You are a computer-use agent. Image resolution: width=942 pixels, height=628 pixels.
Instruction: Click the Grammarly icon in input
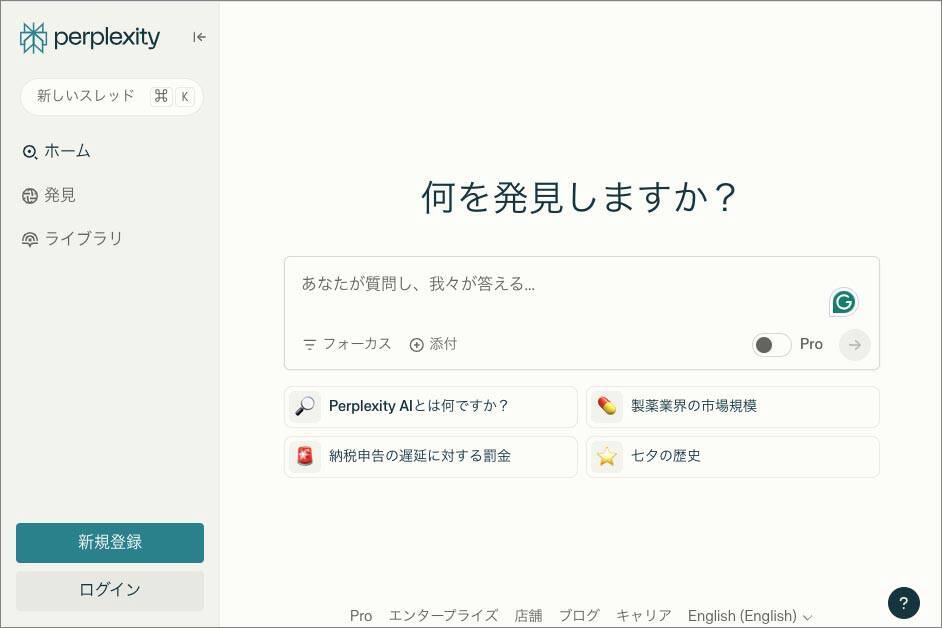tap(843, 302)
